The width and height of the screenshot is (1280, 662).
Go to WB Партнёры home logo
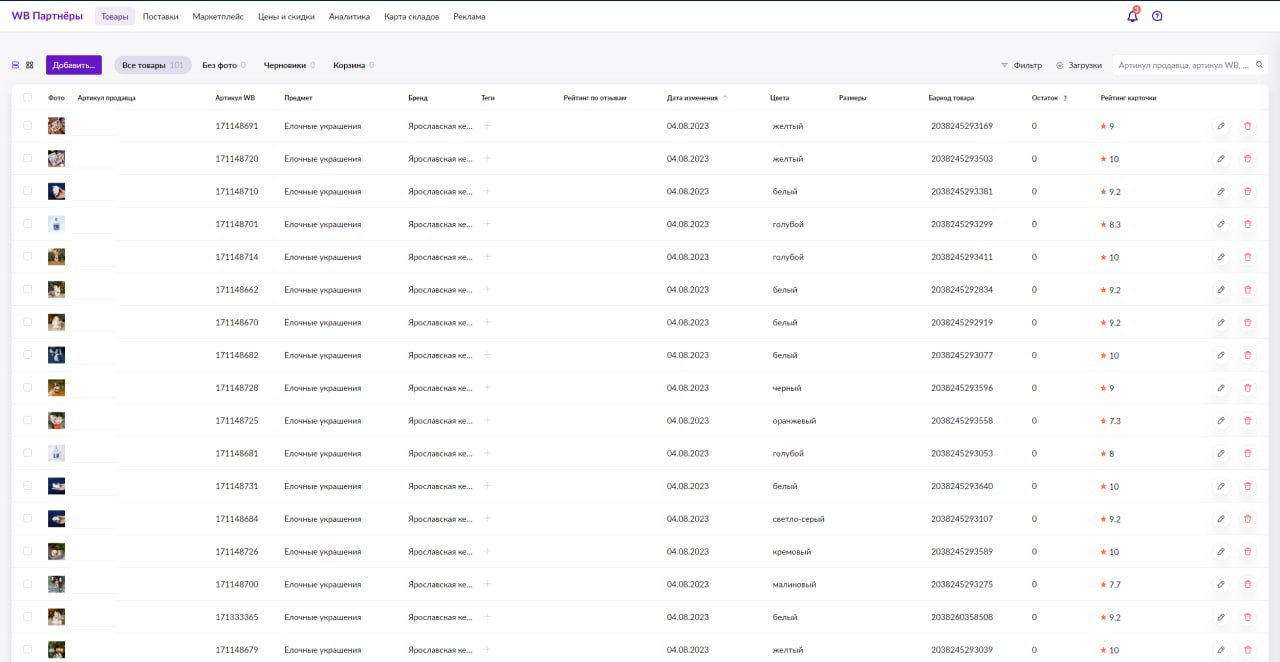47,16
